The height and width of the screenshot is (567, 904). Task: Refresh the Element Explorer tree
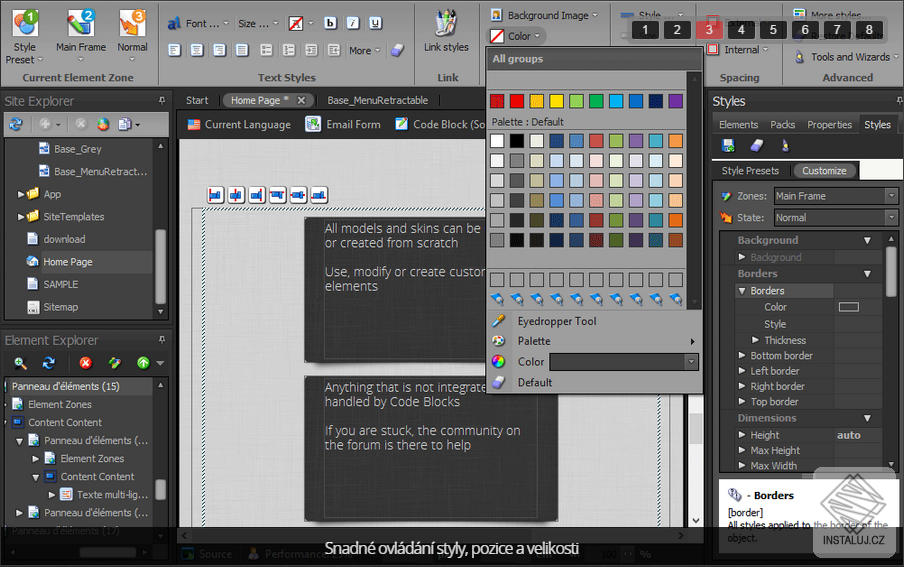point(49,363)
